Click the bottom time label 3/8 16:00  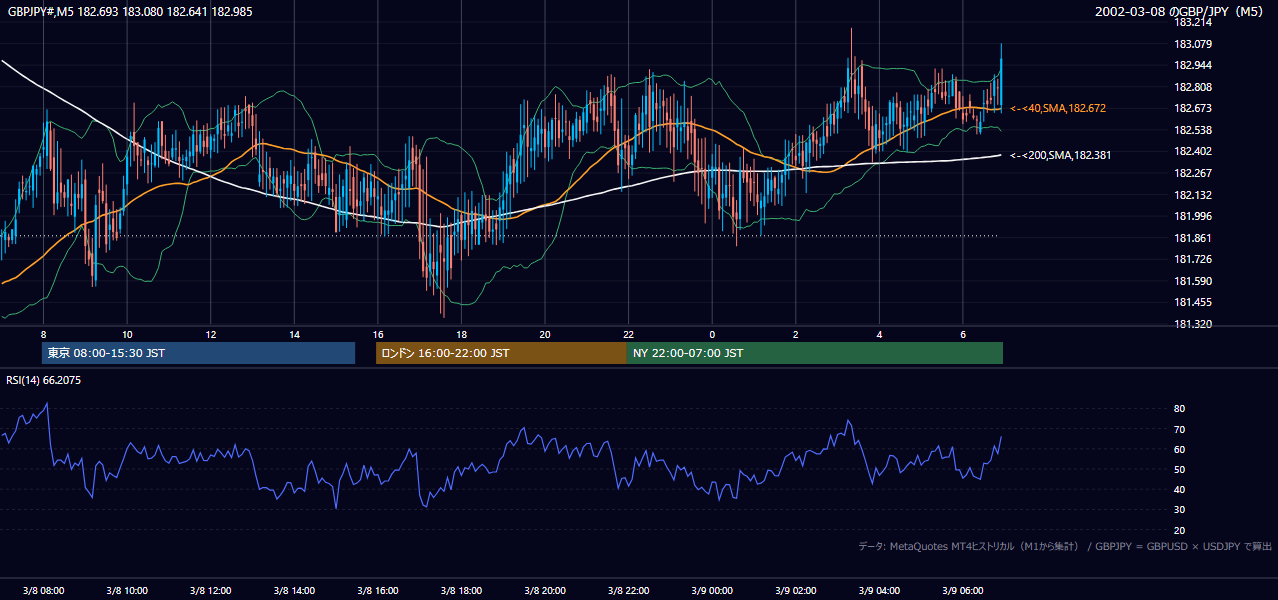click(377, 590)
